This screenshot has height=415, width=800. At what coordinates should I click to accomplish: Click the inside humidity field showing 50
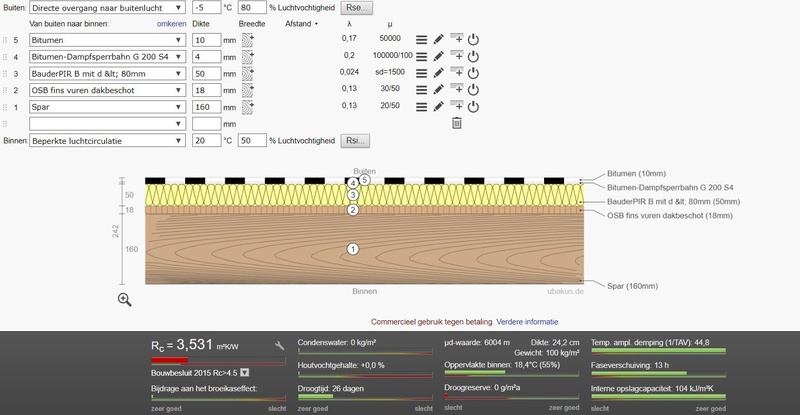click(x=252, y=140)
